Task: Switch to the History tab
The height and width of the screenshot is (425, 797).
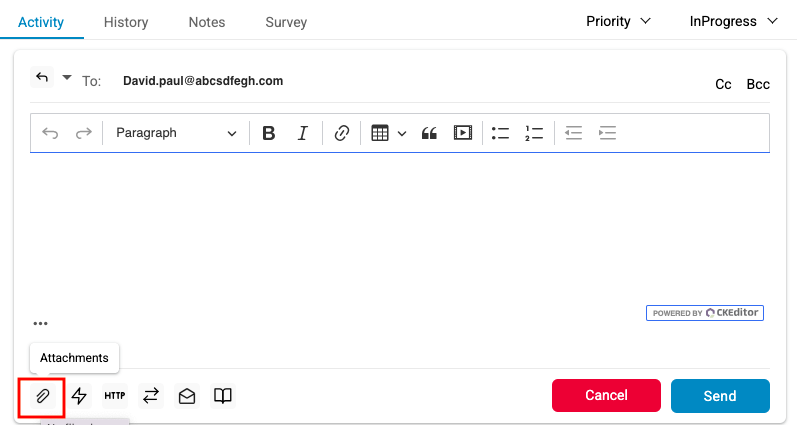Action: 126,22
